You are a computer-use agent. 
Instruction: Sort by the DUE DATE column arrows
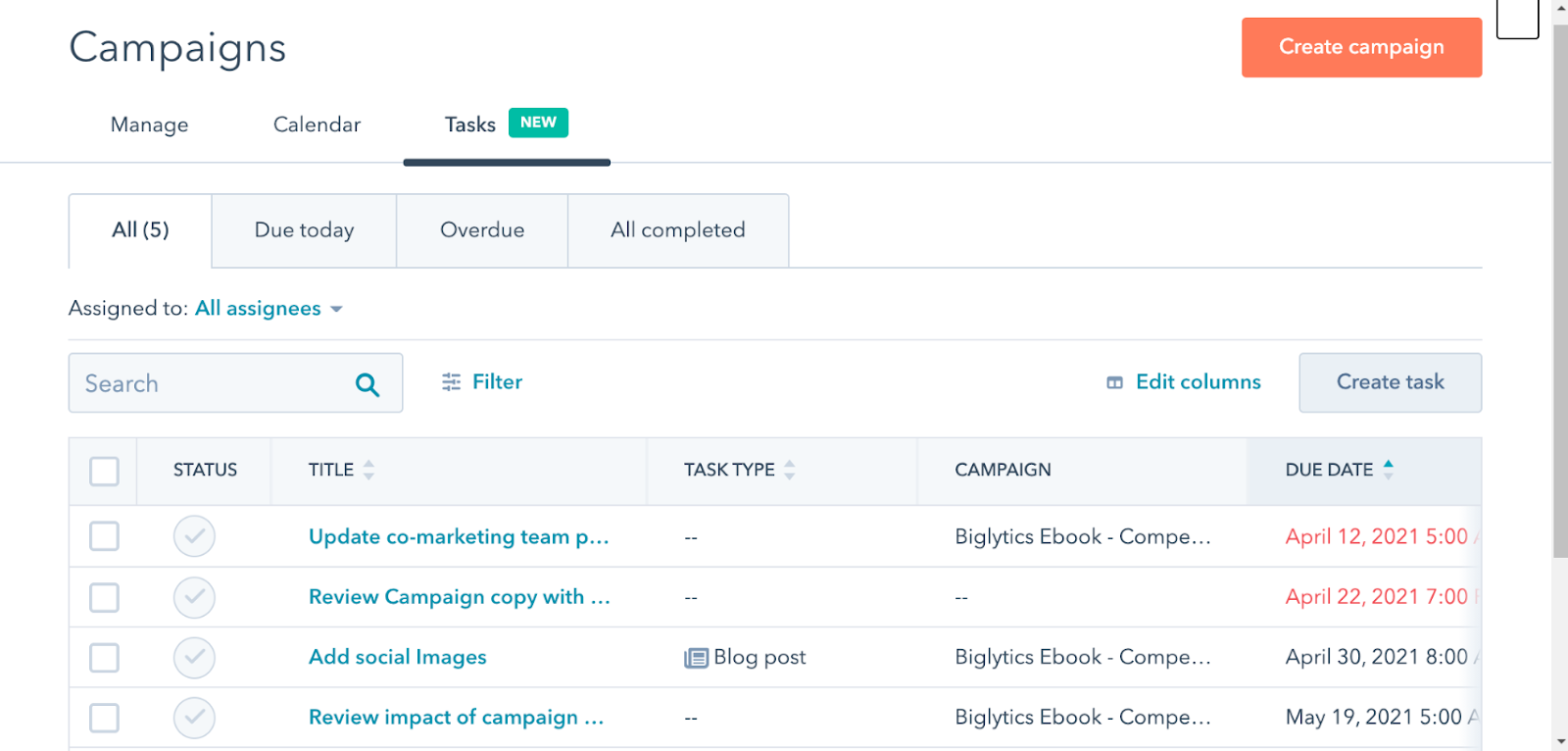coord(1388,470)
